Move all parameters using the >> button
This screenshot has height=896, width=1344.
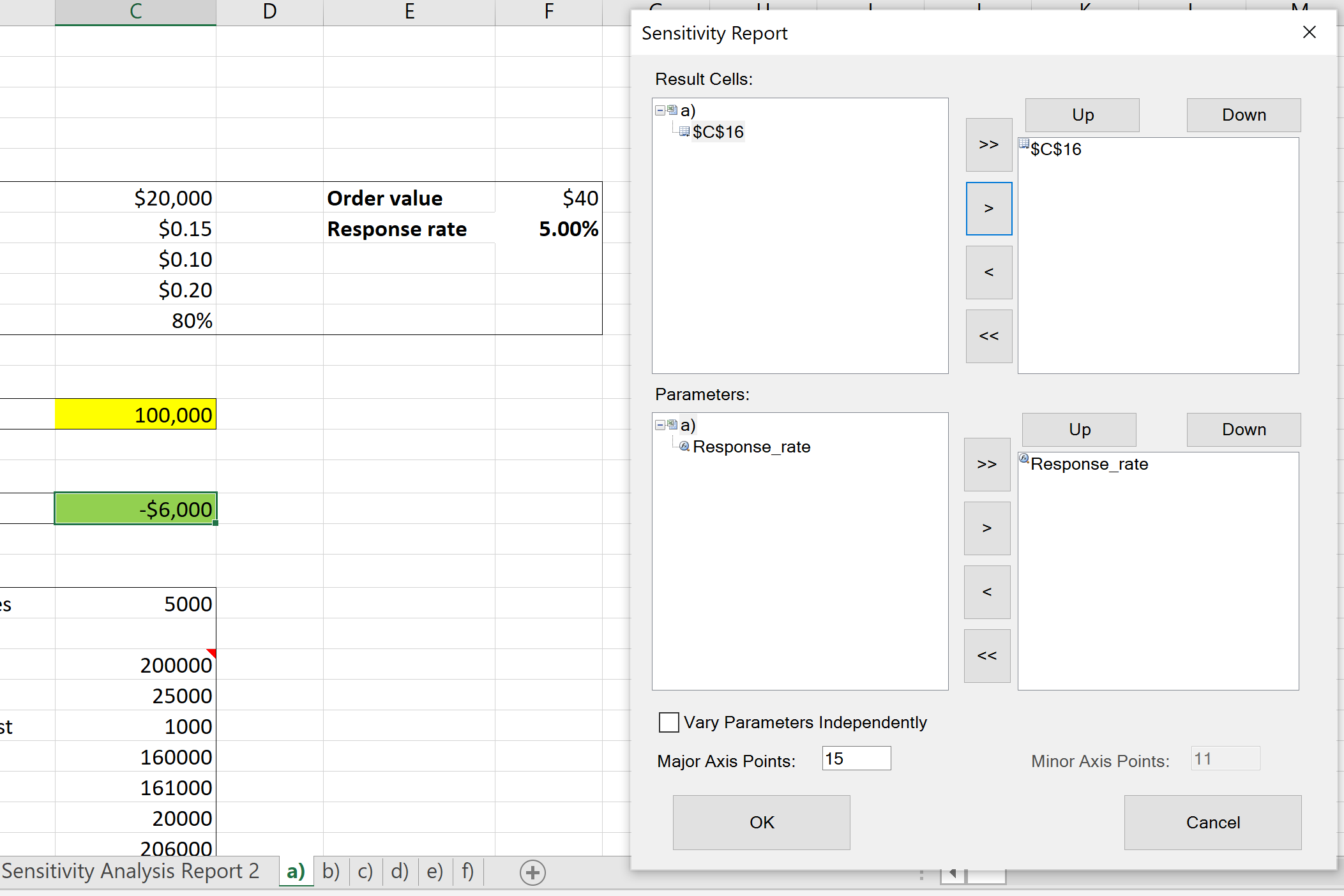click(x=986, y=465)
